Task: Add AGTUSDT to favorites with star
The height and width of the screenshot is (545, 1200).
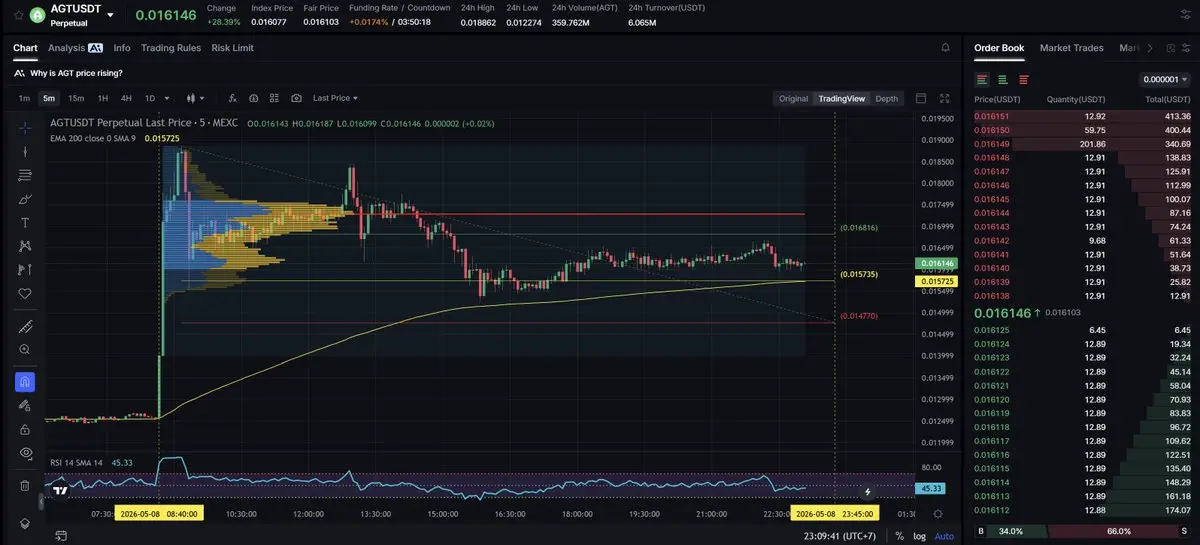Action: 18,15
